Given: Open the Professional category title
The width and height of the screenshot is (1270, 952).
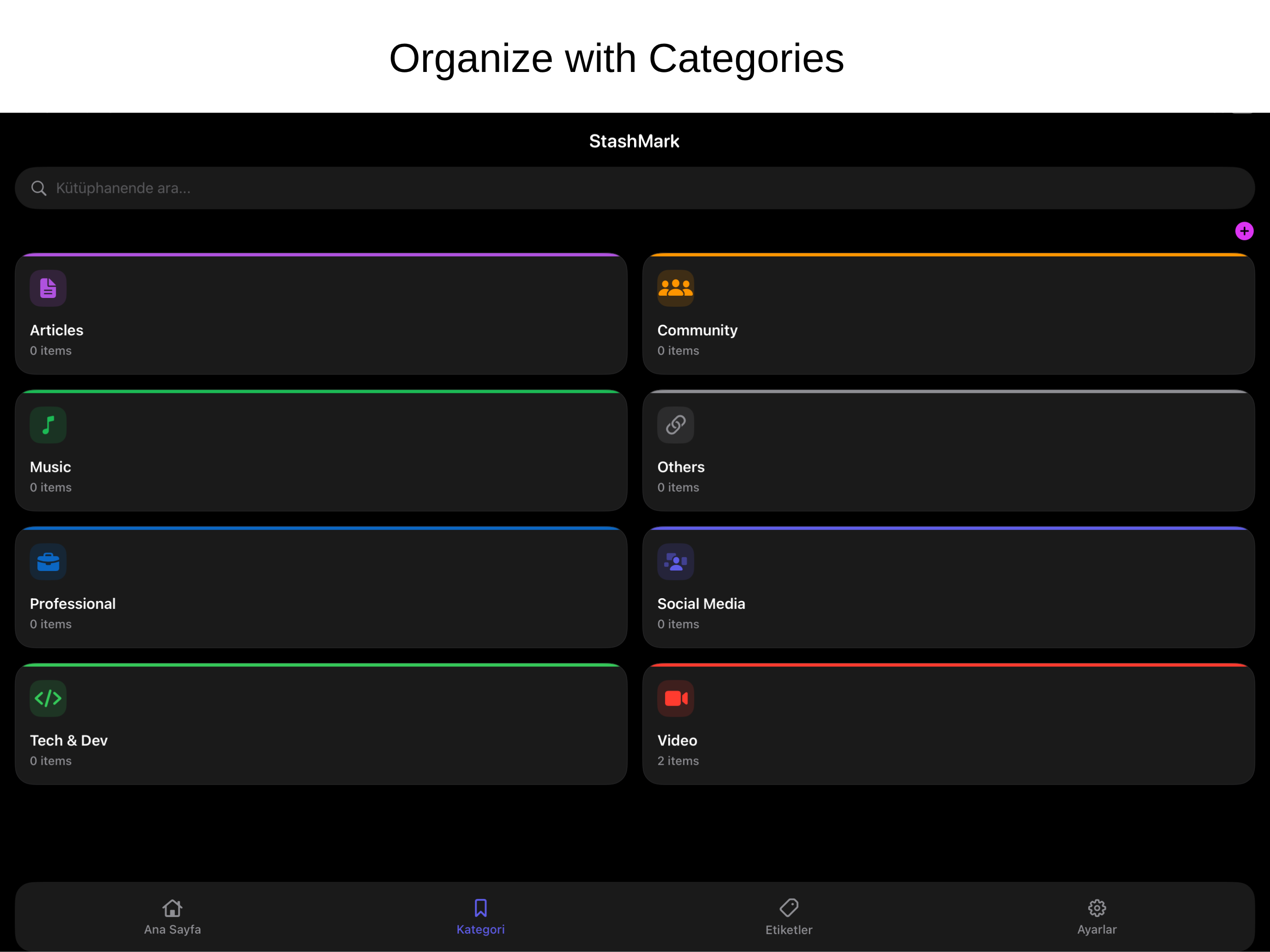Looking at the screenshot, I should point(73,604).
